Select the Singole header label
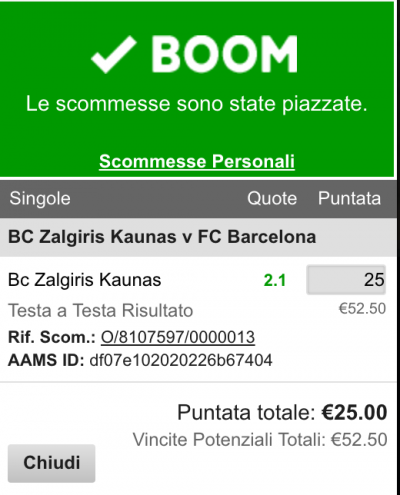Viewport: 400px width, 495px height. pyautogui.click(x=40, y=199)
